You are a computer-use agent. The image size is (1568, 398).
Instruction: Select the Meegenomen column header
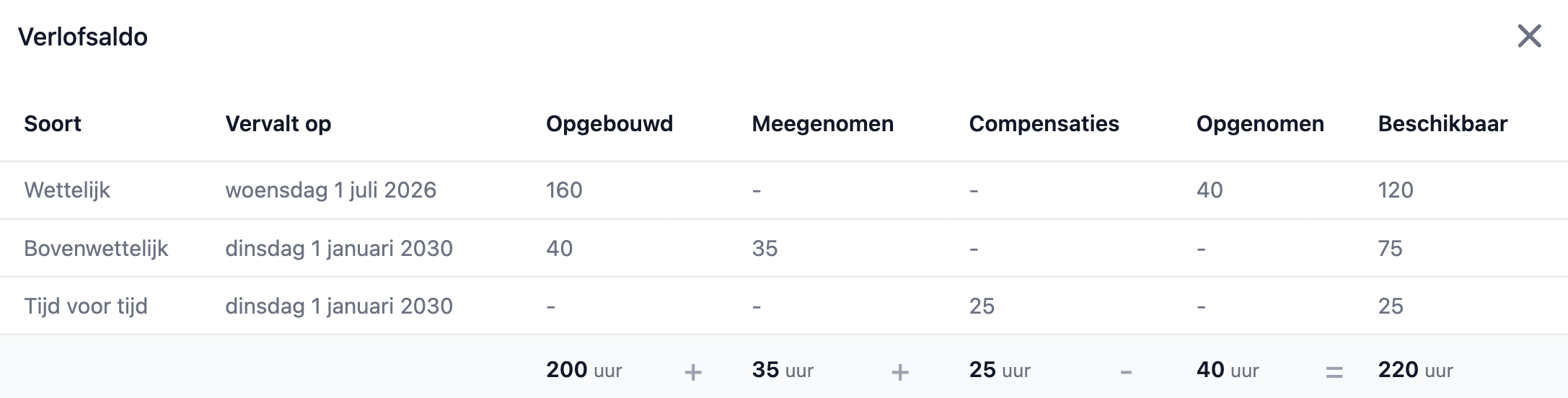click(822, 124)
